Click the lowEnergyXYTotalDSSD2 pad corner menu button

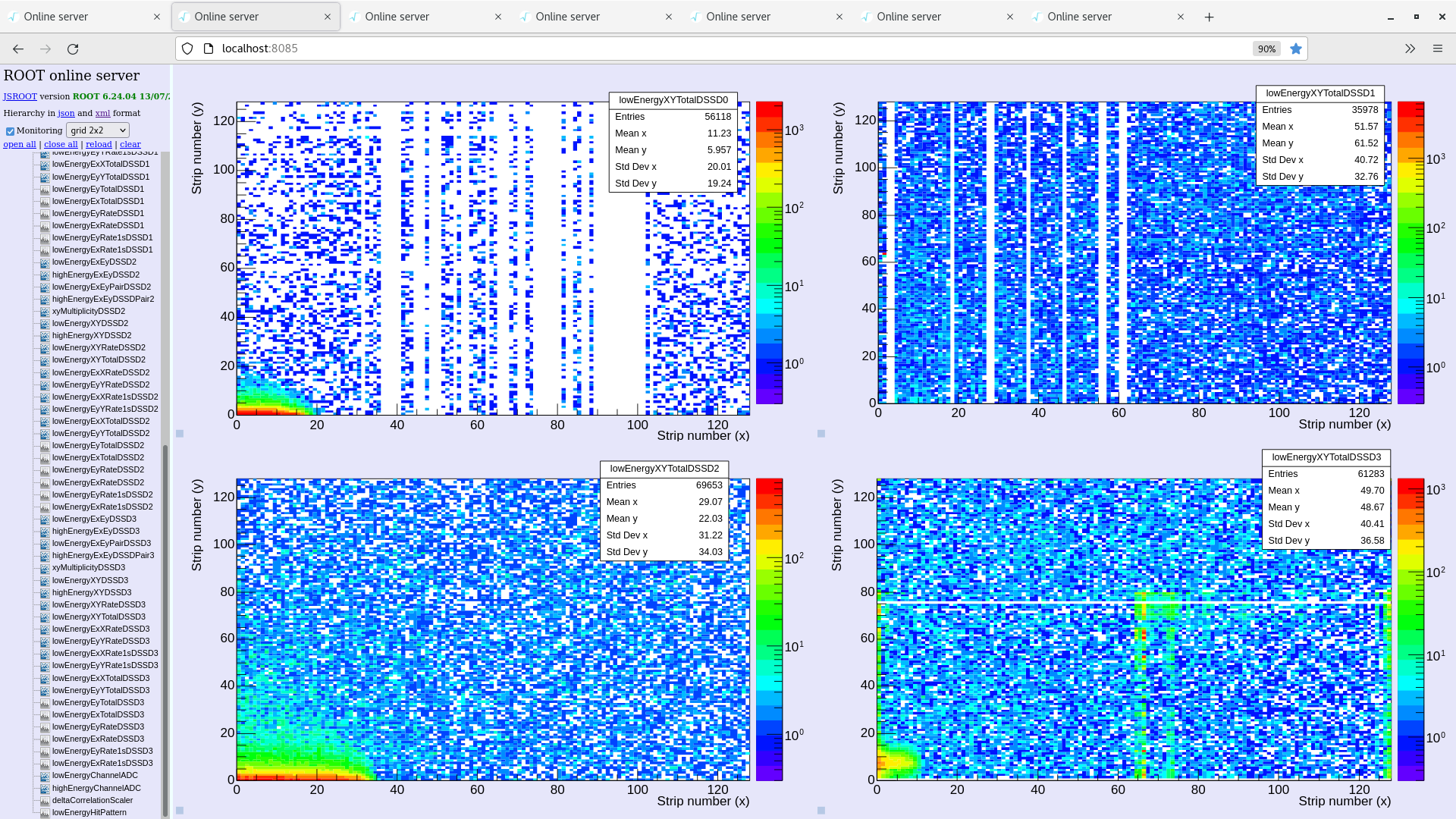(180, 811)
